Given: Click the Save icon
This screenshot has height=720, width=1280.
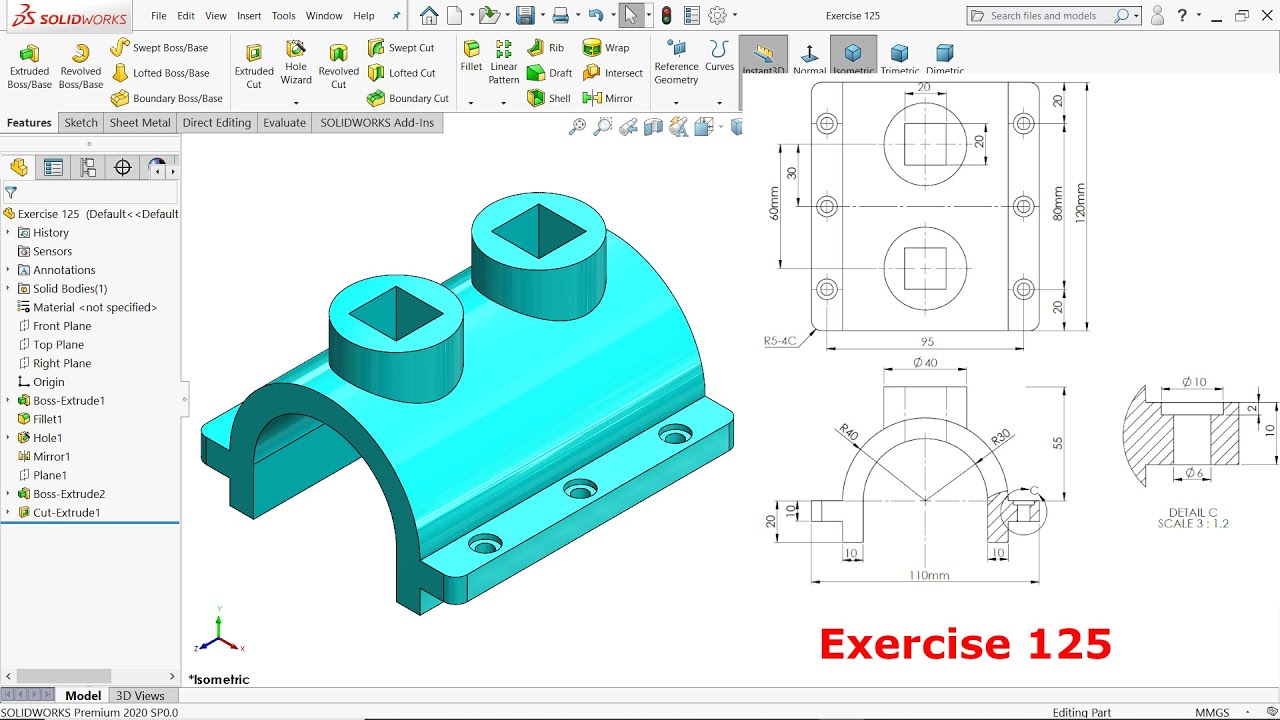Looking at the screenshot, I should (x=525, y=15).
